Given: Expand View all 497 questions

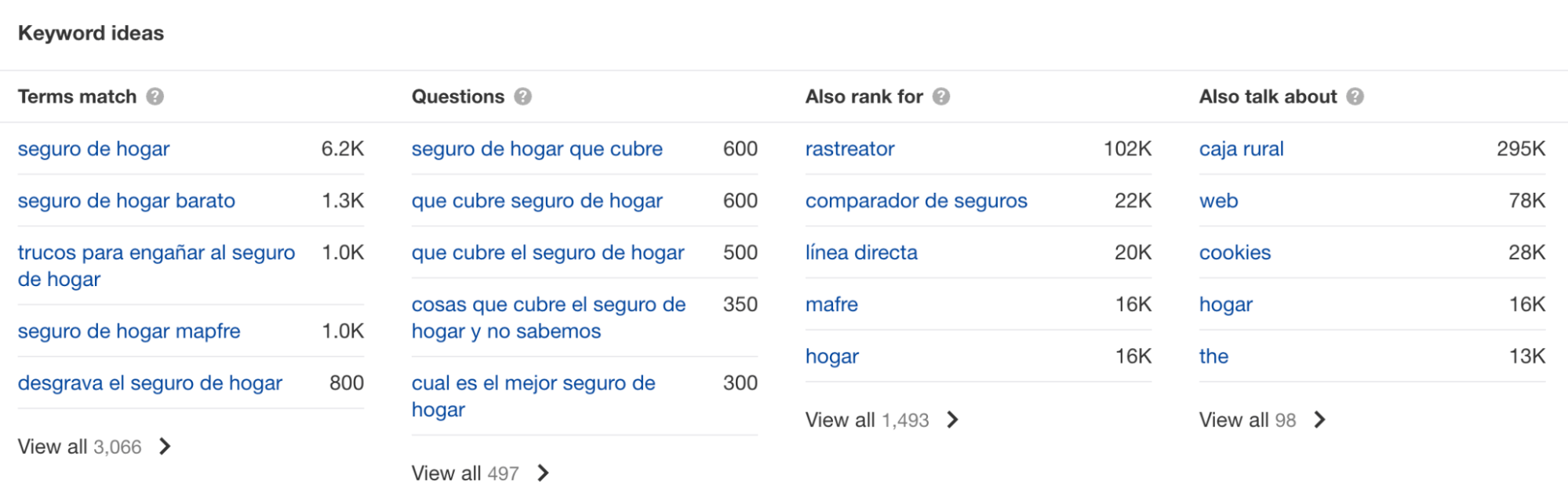Looking at the screenshot, I should (x=480, y=473).
